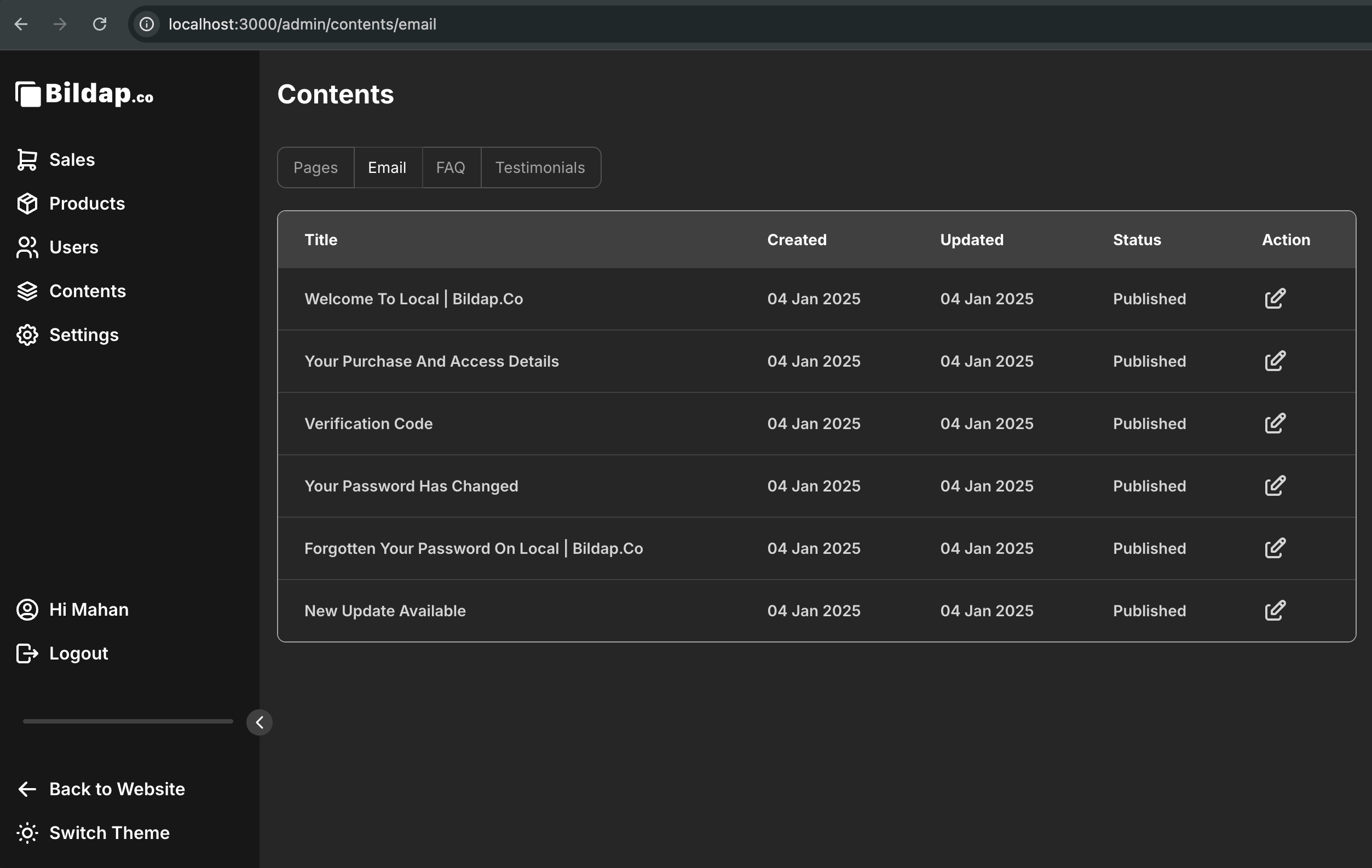Edit Your Password Has Changed email
This screenshot has height=868, width=1372.
[x=1275, y=486]
